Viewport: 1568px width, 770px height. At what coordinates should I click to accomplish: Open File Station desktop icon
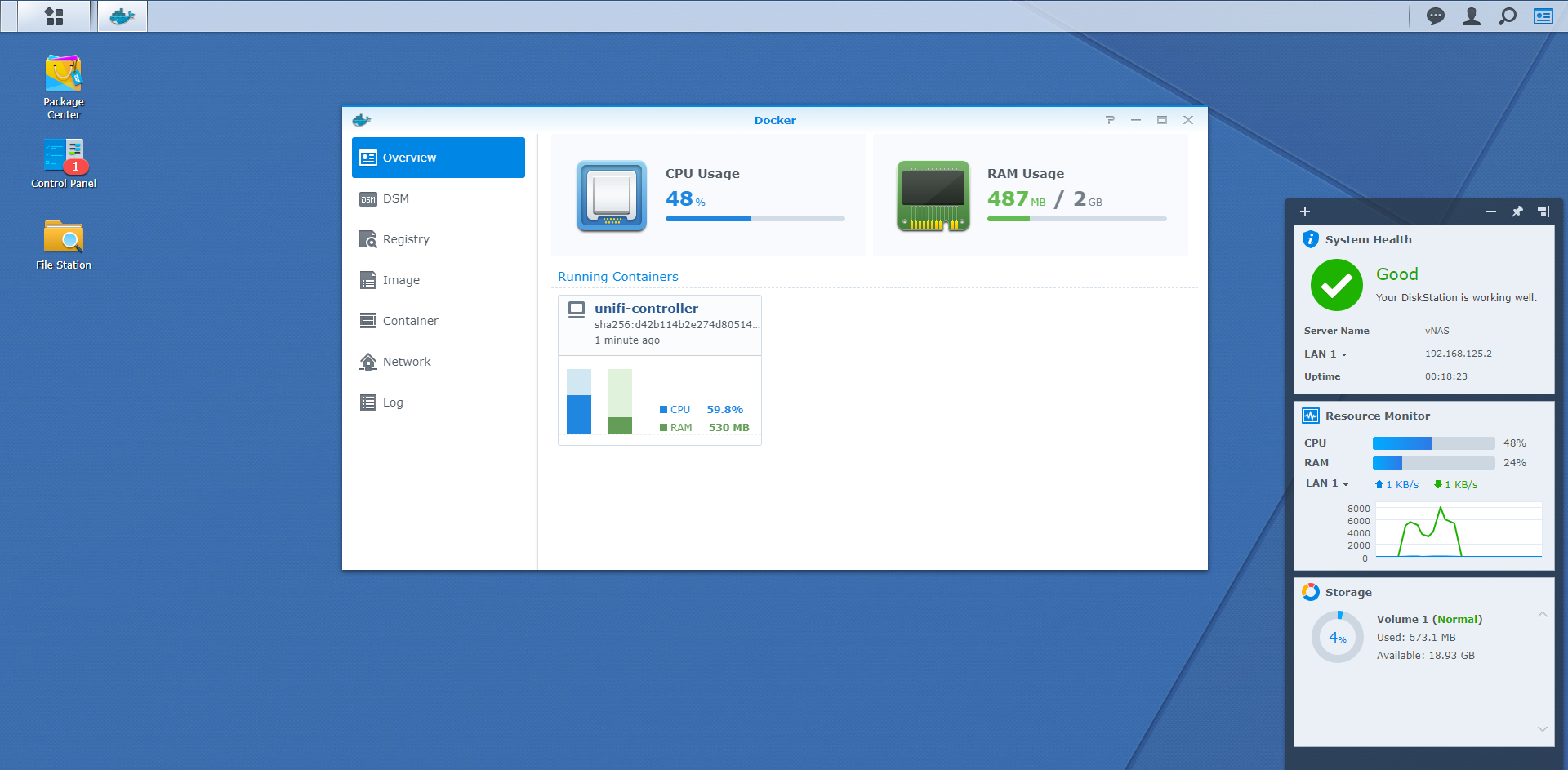pos(64,245)
